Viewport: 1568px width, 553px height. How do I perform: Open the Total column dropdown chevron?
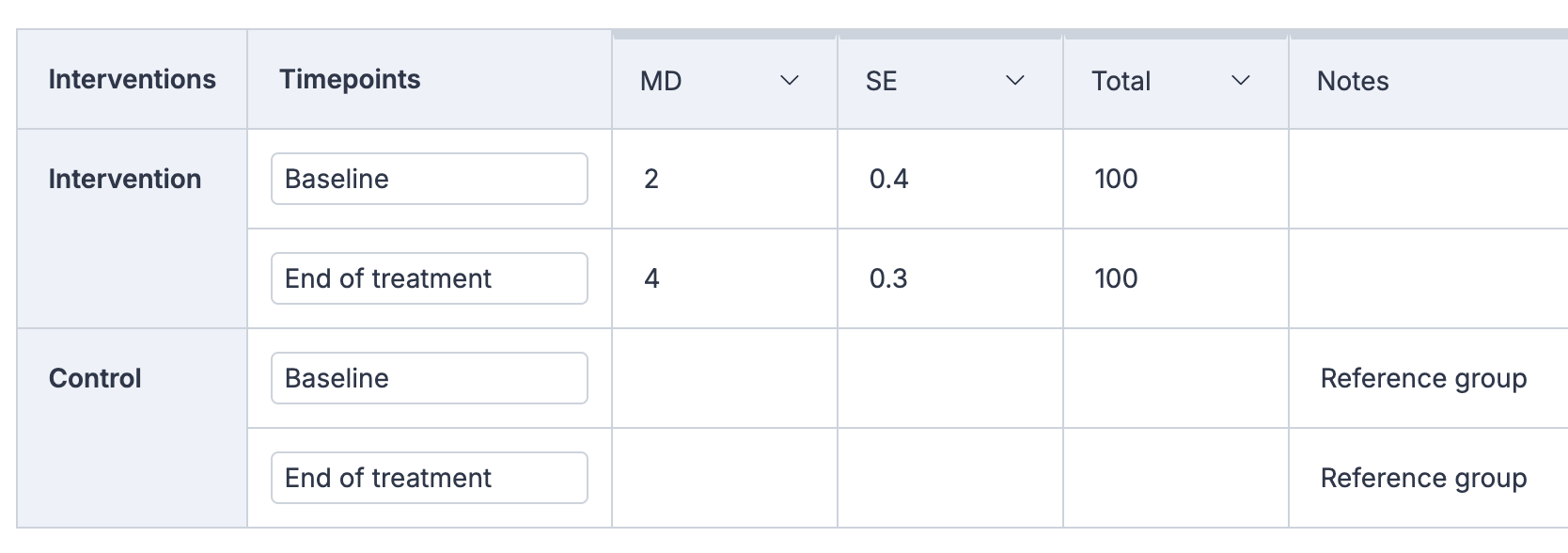[x=1241, y=81]
